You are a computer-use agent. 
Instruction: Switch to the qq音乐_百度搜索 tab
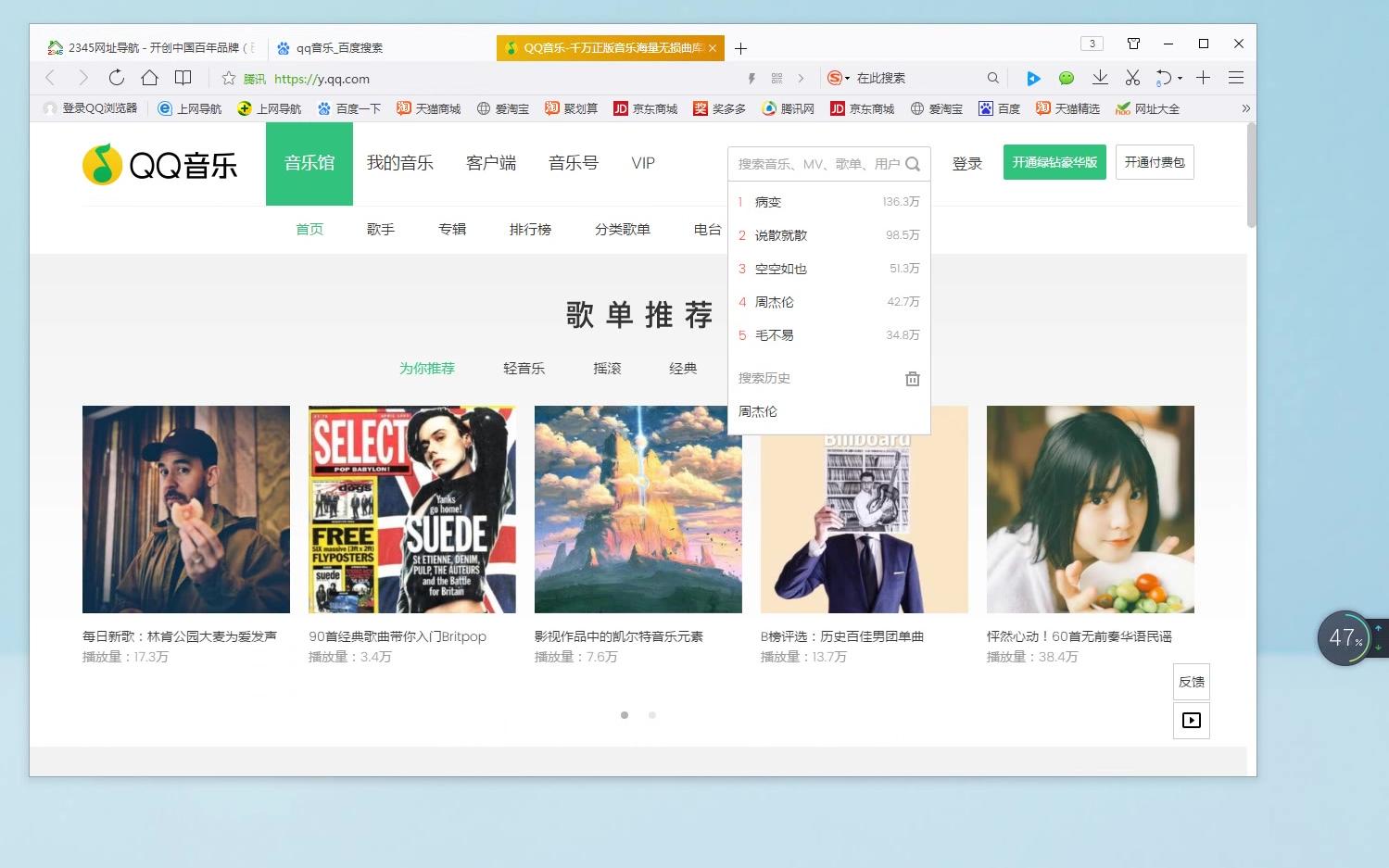[x=380, y=48]
